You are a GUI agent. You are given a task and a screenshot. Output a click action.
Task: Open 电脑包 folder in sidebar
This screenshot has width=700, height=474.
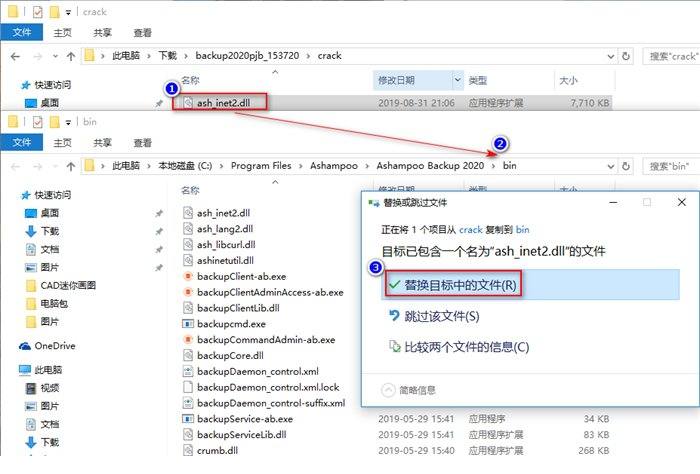[x=54, y=304]
